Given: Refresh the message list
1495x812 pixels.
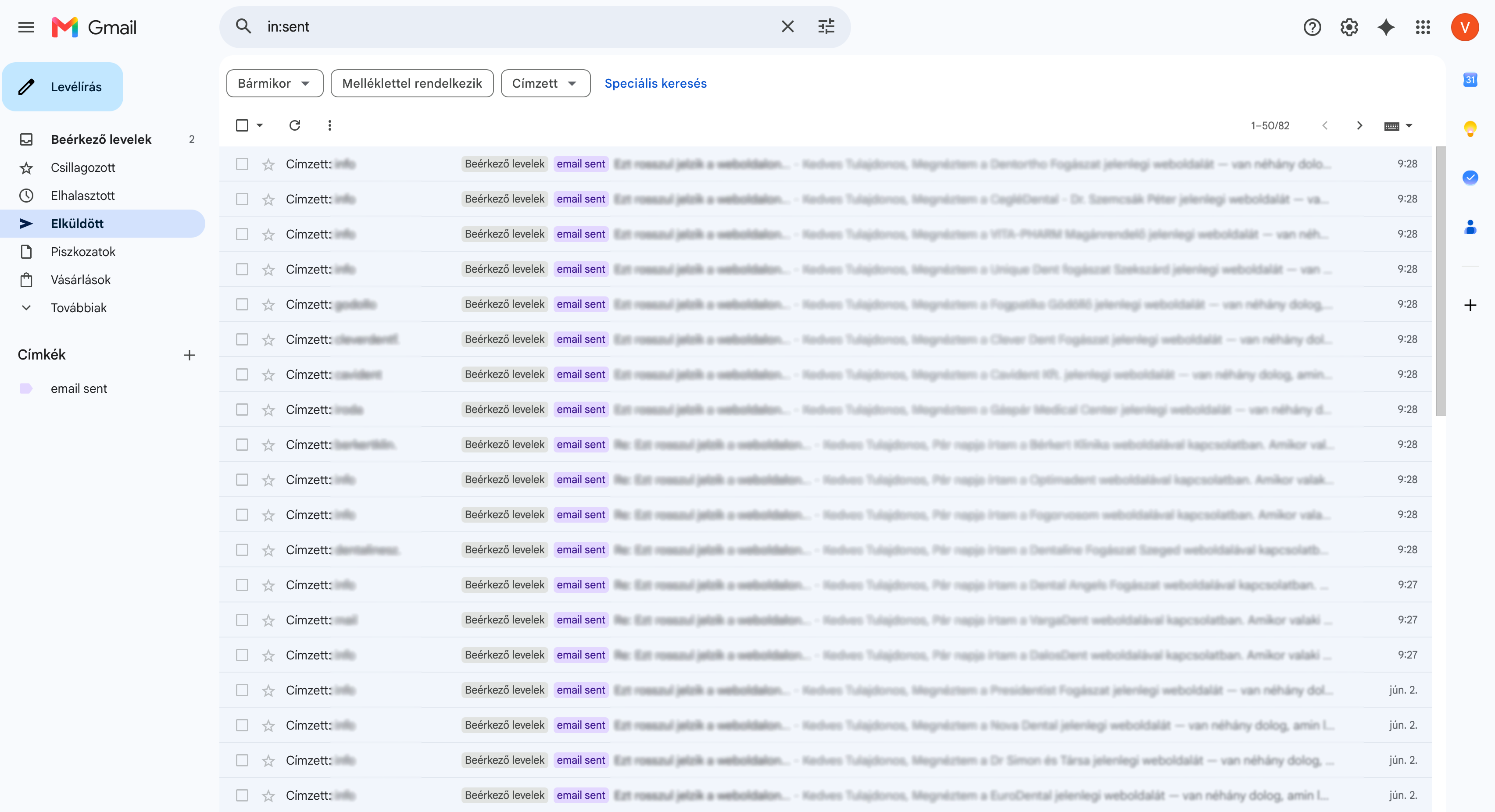Looking at the screenshot, I should tap(295, 125).
